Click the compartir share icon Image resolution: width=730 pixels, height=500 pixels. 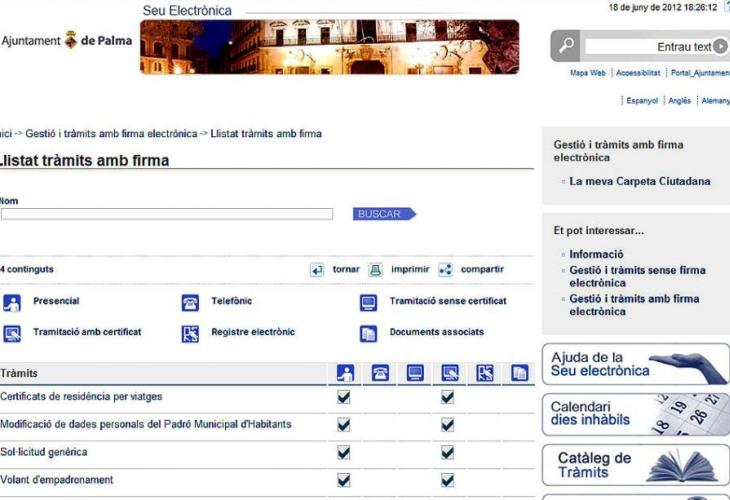(x=445, y=270)
